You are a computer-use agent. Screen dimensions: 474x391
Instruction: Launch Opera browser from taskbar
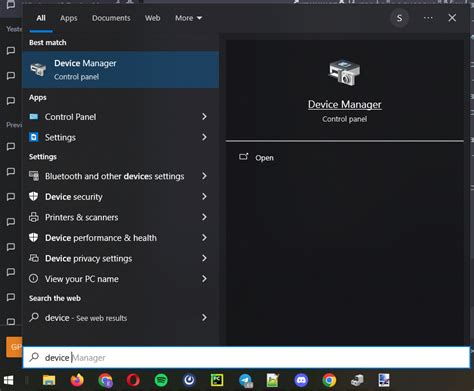tap(133, 380)
